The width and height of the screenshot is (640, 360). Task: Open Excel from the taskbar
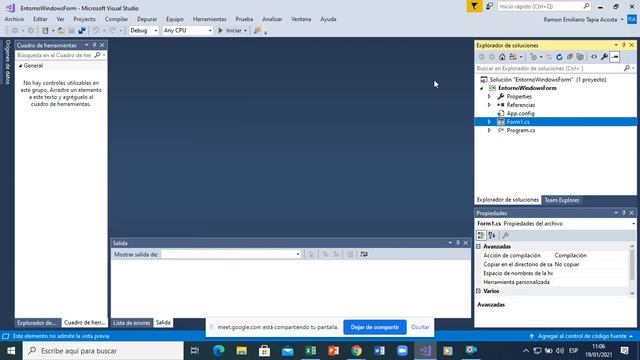point(311,351)
